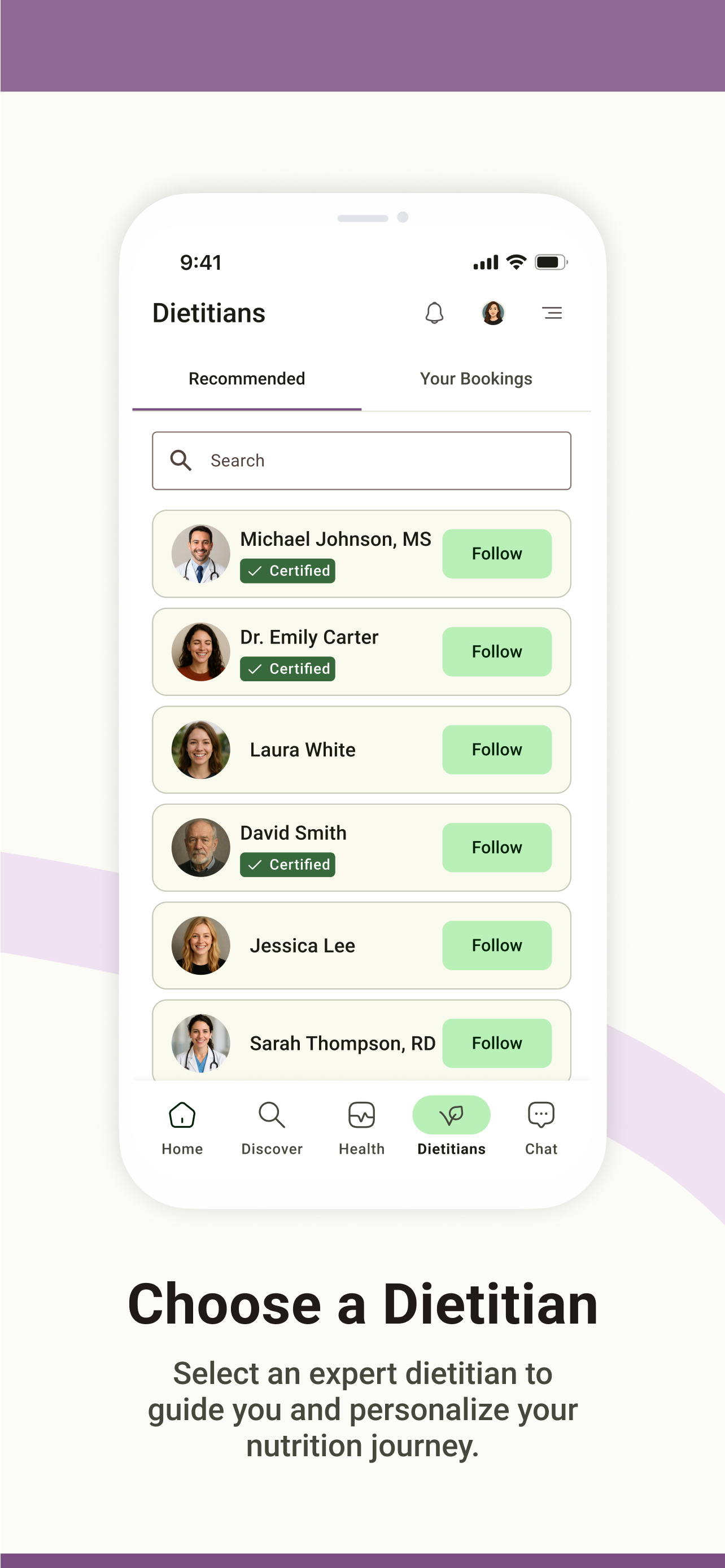Open Health in bottom navigation
This screenshot has height=1568, width=725.
pyautogui.click(x=361, y=1128)
